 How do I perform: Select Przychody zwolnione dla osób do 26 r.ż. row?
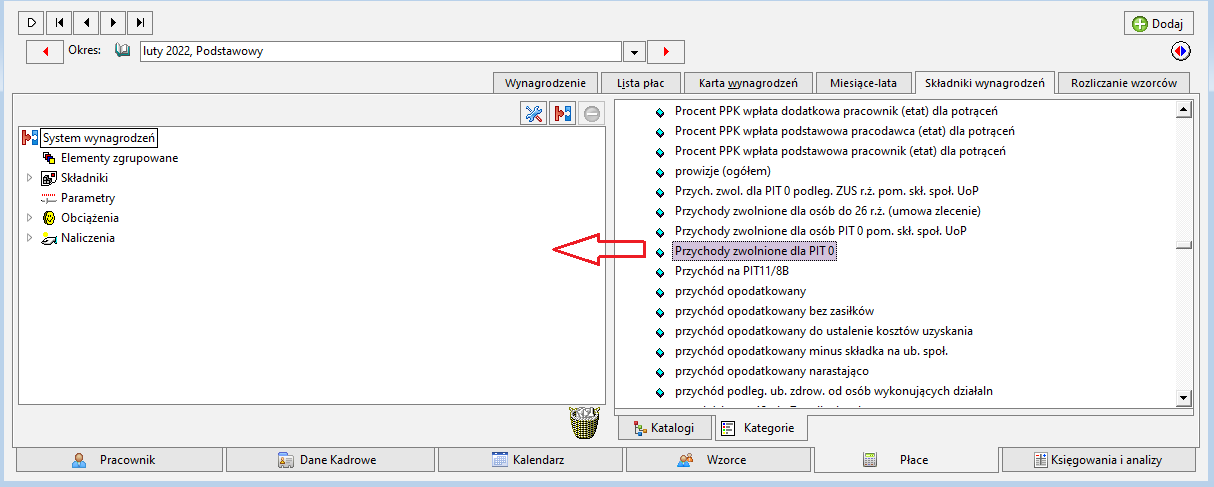coord(827,211)
